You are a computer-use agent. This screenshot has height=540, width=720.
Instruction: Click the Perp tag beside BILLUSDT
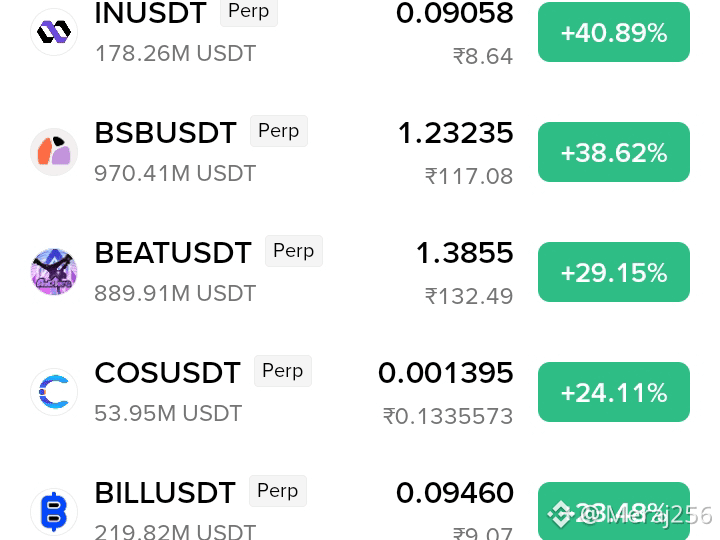(x=278, y=491)
